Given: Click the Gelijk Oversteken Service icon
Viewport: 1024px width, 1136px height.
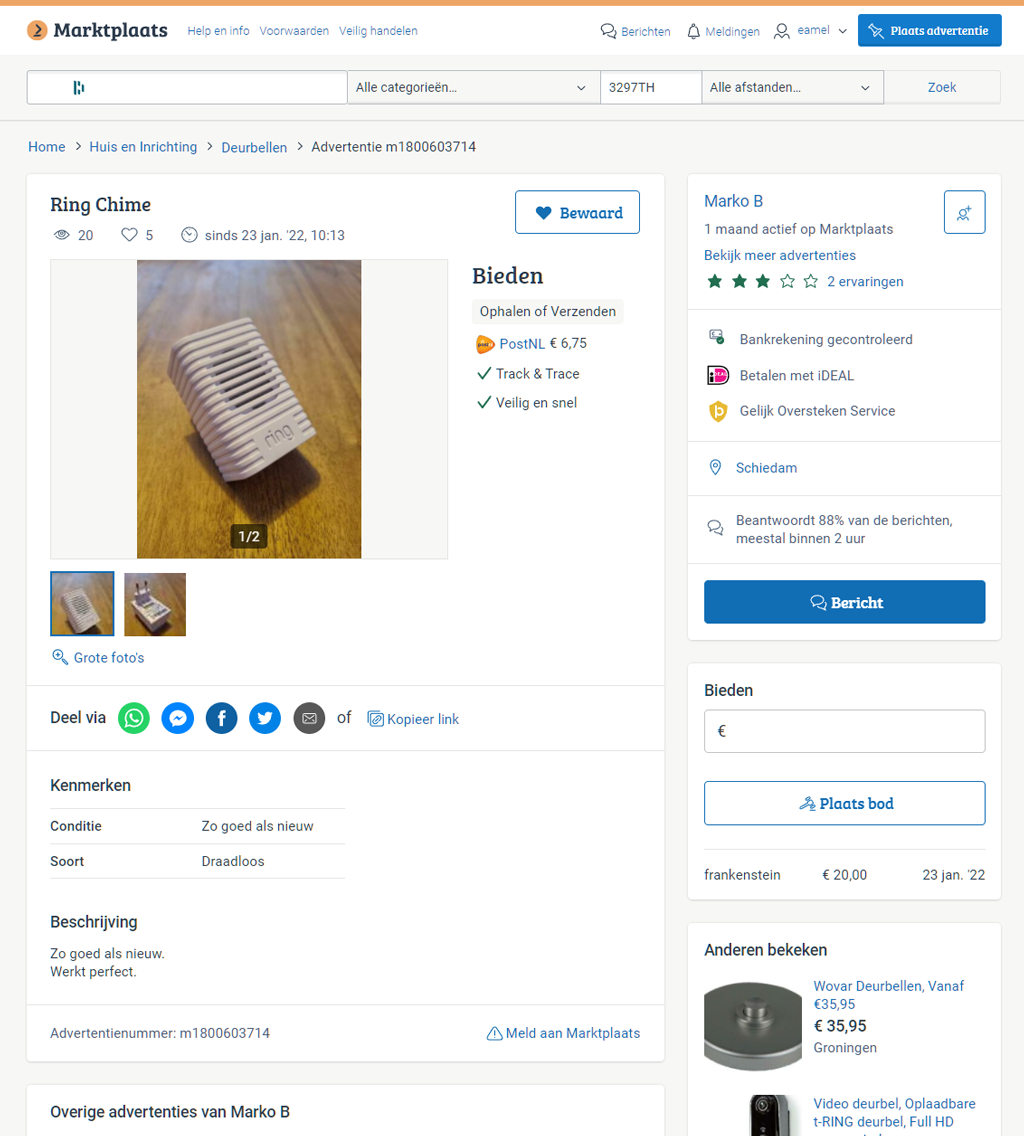Looking at the screenshot, I should (717, 411).
